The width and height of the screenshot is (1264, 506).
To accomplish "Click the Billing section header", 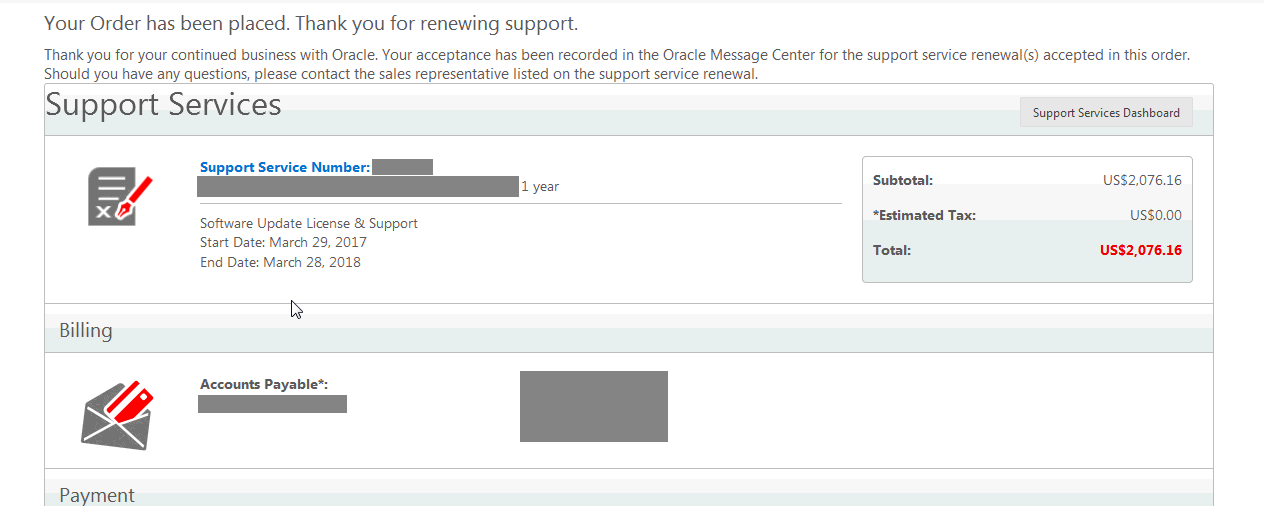I will point(86,330).
